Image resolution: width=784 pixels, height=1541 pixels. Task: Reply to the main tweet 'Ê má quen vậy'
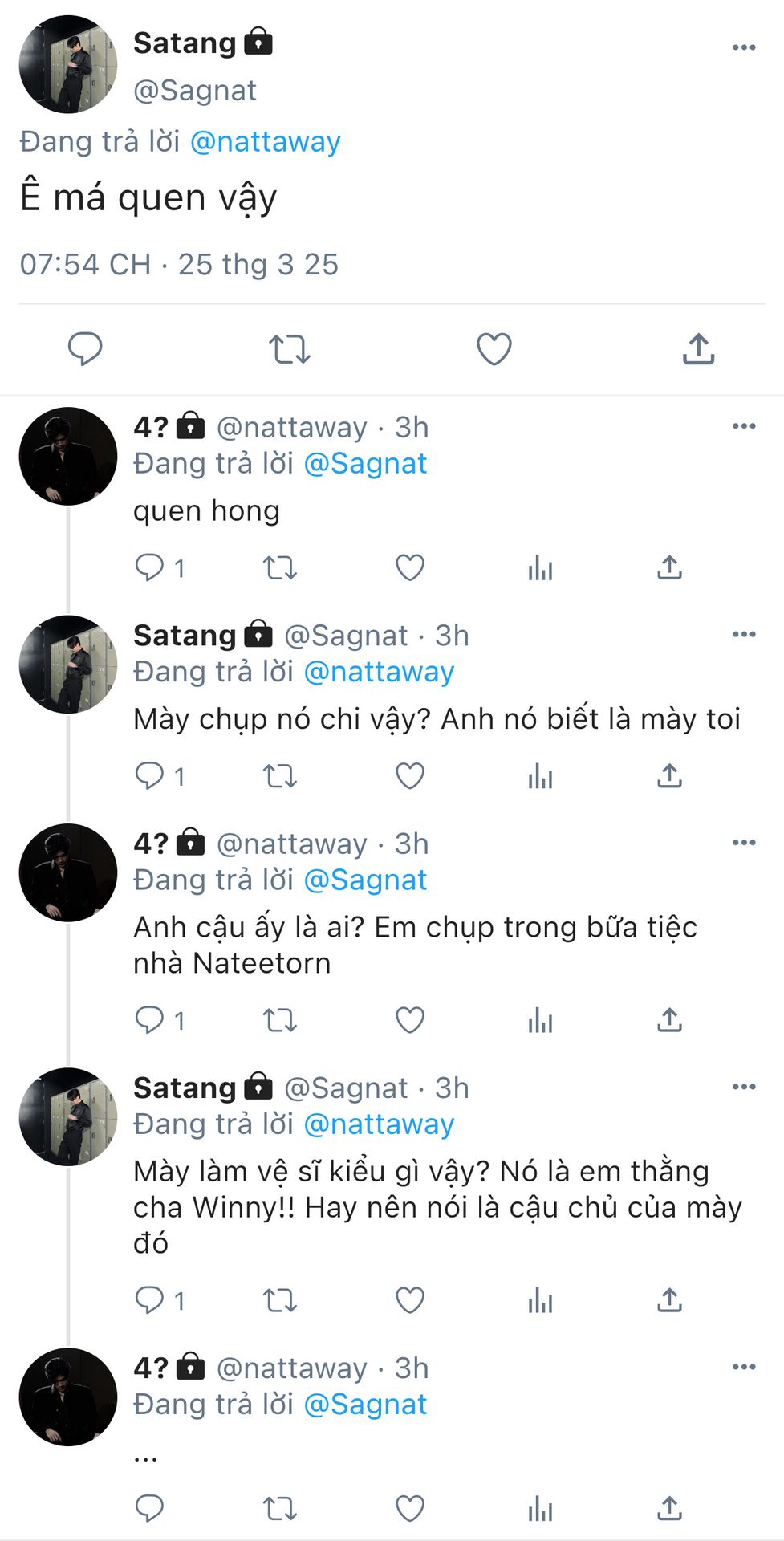[84, 349]
